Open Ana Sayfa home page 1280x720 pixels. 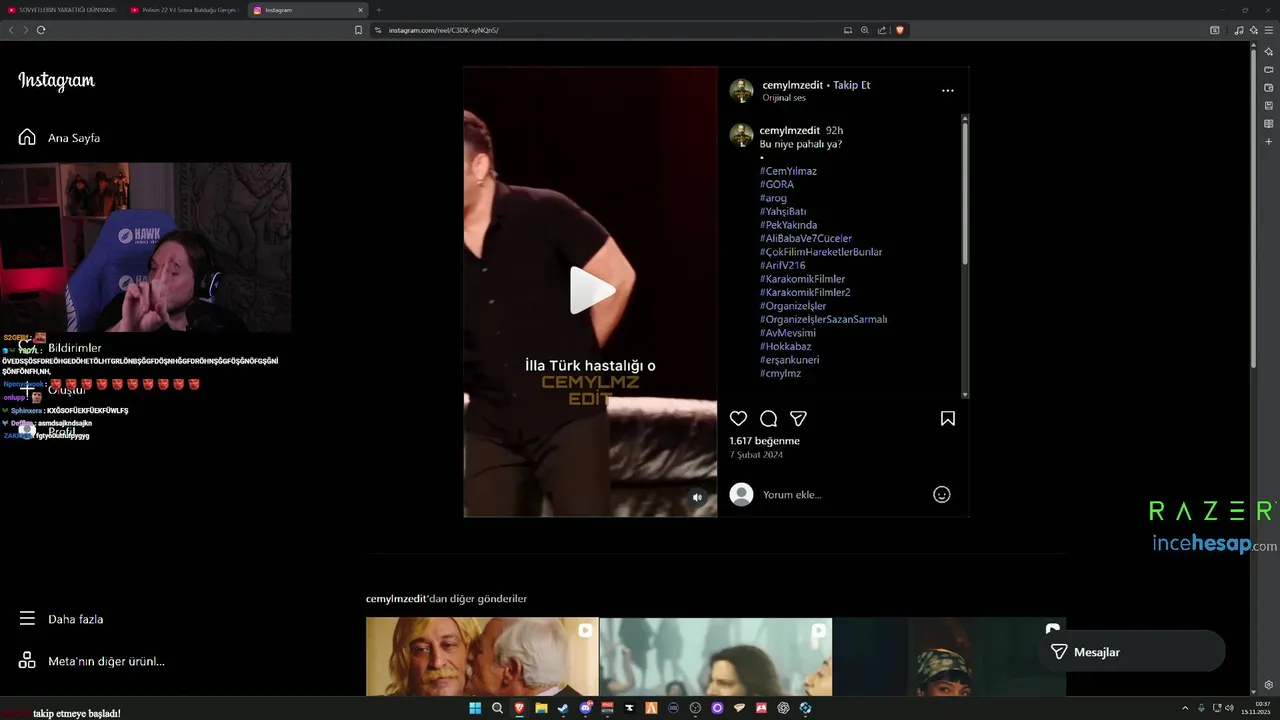pos(60,138)
